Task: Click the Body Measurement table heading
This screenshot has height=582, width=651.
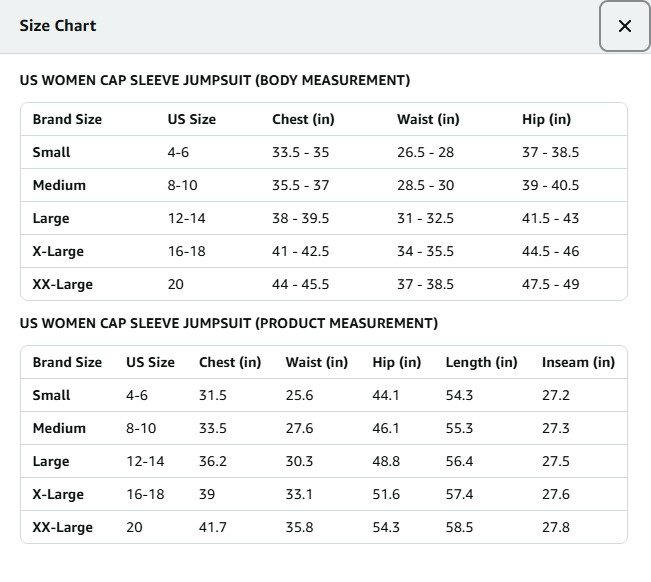Action: 215,80
